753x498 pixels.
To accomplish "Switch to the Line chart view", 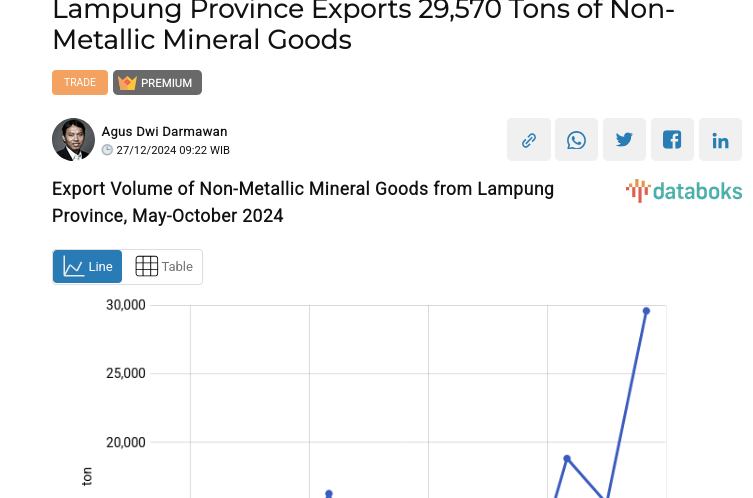I will [x=88, y=267].
